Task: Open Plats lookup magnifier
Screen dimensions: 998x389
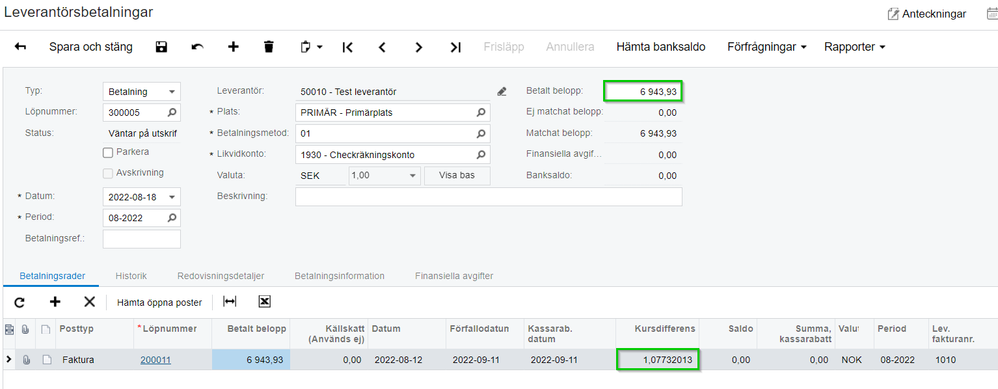Action: 481,113
